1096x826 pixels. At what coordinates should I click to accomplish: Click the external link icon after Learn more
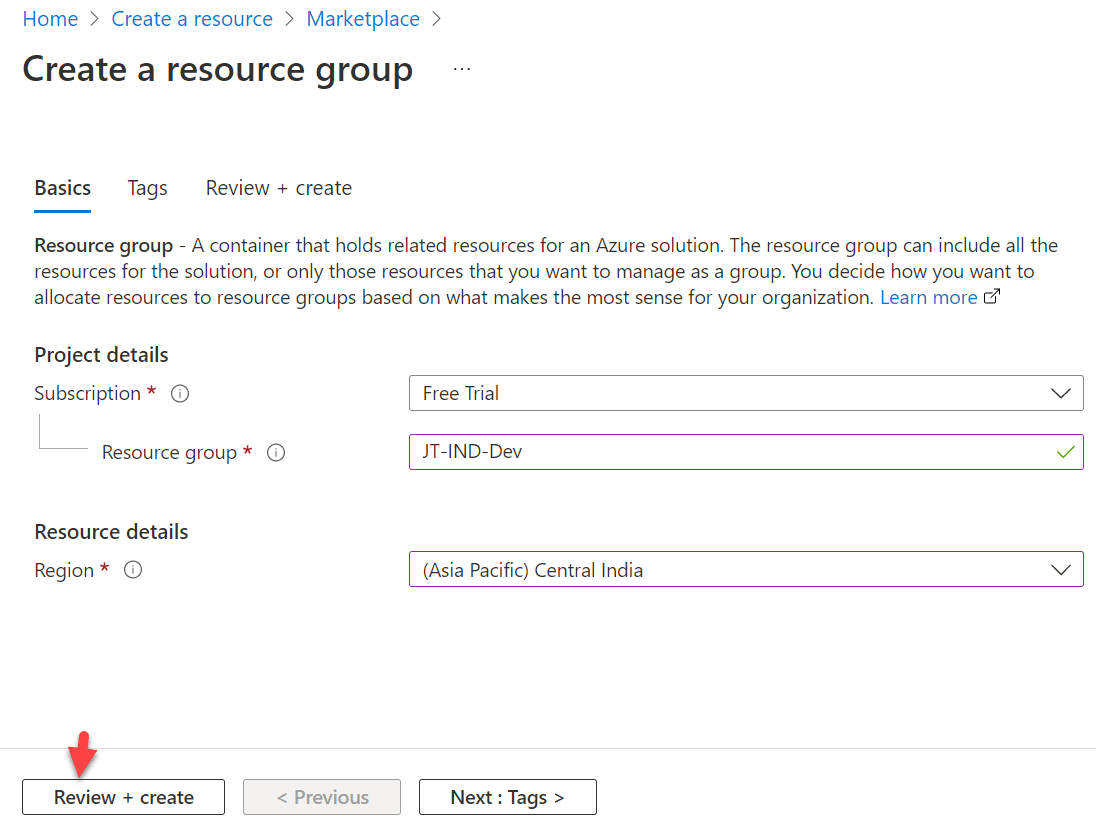point(992,296)
